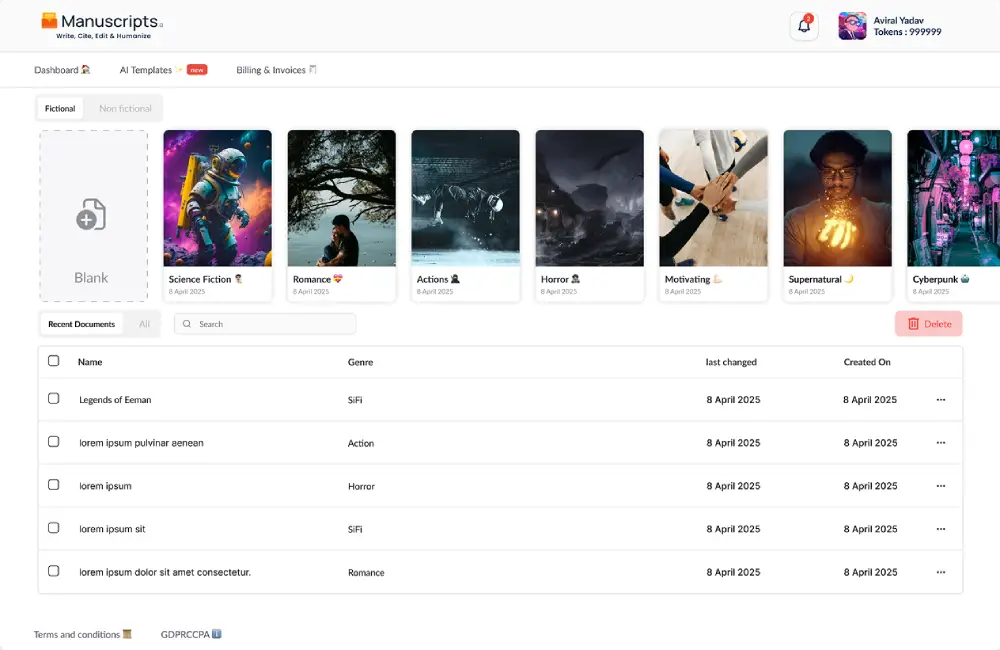
Task: Toggle the select-all checkbox in table header
Action: 54,361
